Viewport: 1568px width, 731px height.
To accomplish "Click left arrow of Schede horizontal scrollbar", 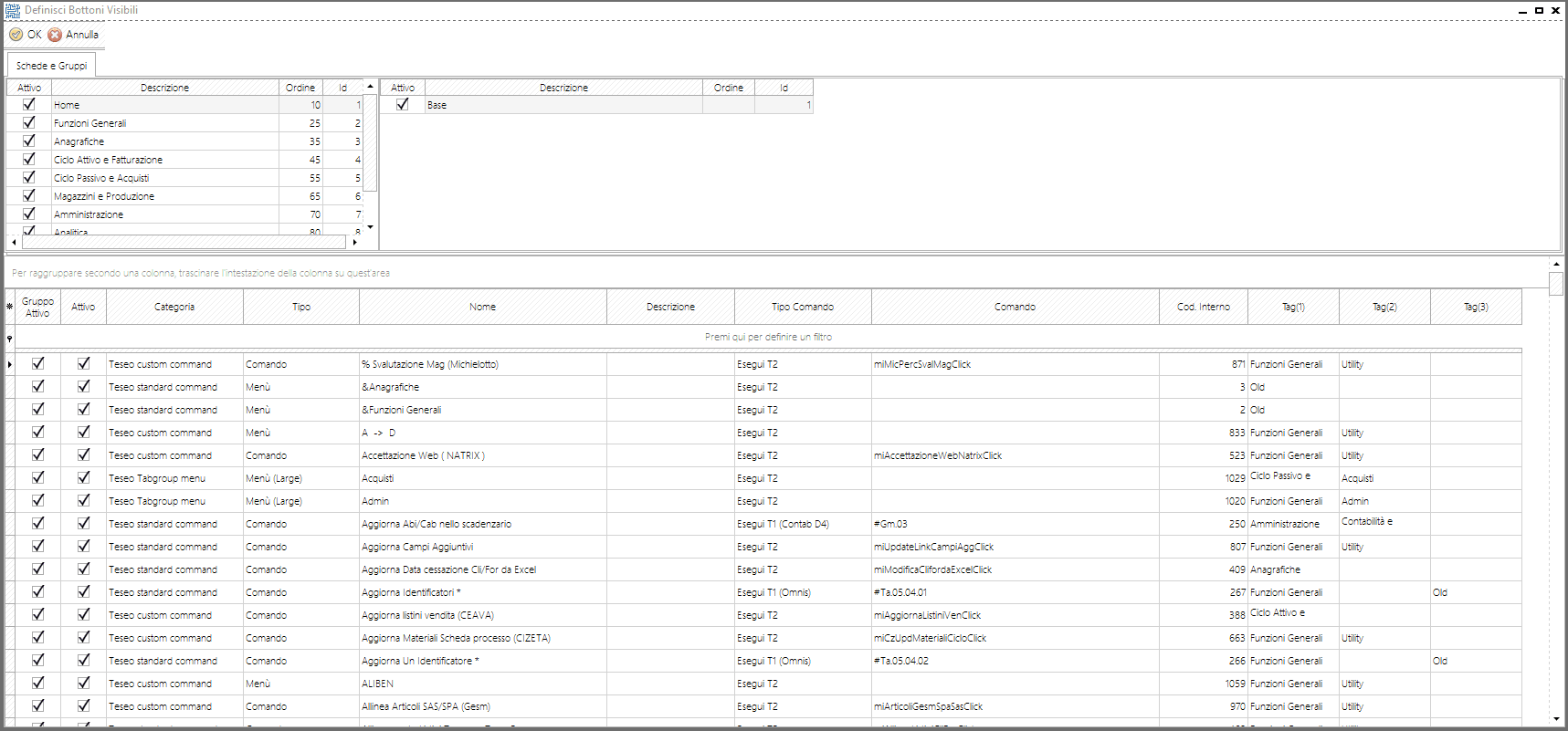I will [x=14, y=242].
